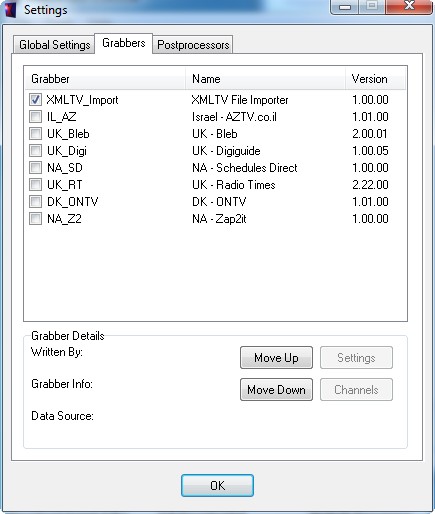The width and height of the screenshot is (435, 514).
Task: Click the Version column header
Action: [375, 79]
